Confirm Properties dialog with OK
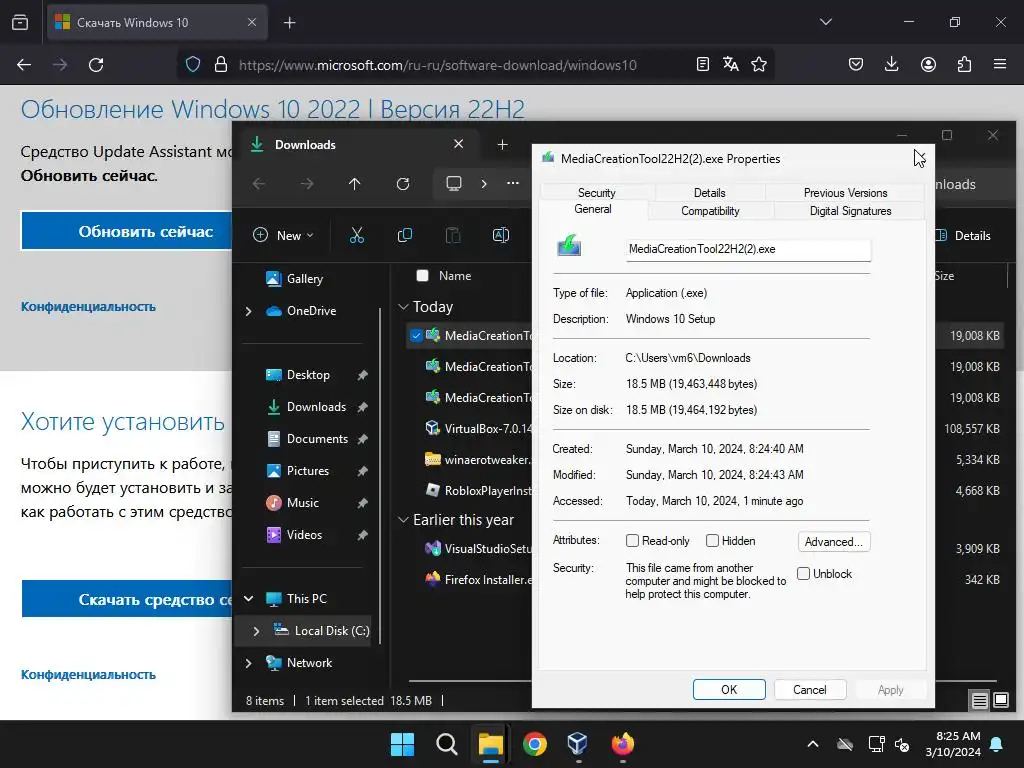 pyautogui.click(x=729, y=690)
